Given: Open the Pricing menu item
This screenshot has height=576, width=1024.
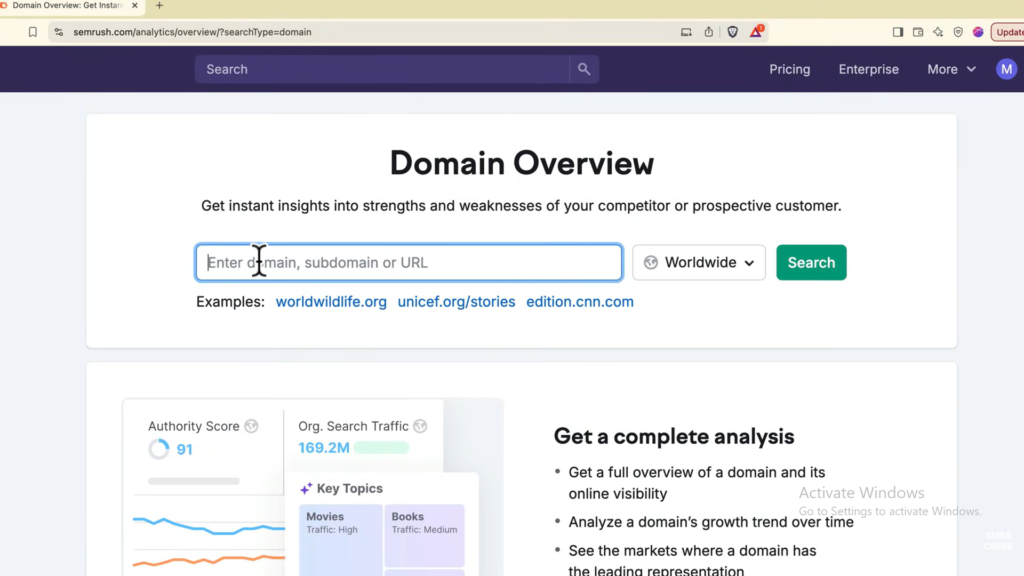Looking at the screenshot, I should click(789, 69).
